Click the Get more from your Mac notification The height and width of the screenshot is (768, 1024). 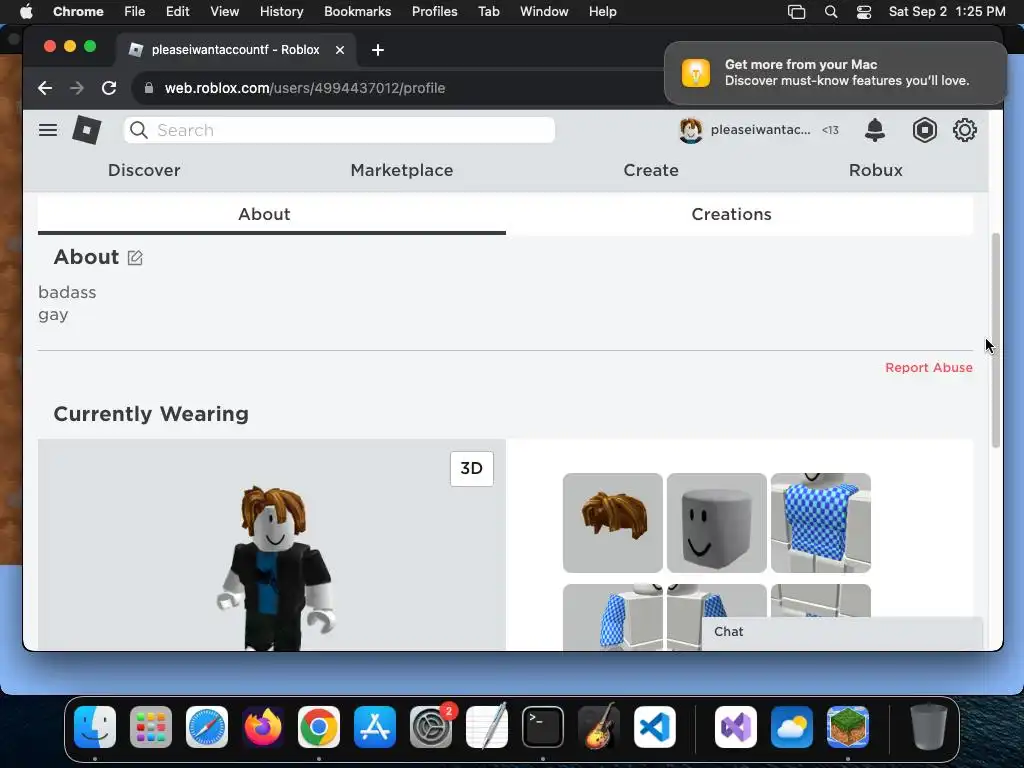tap(834, 72)
